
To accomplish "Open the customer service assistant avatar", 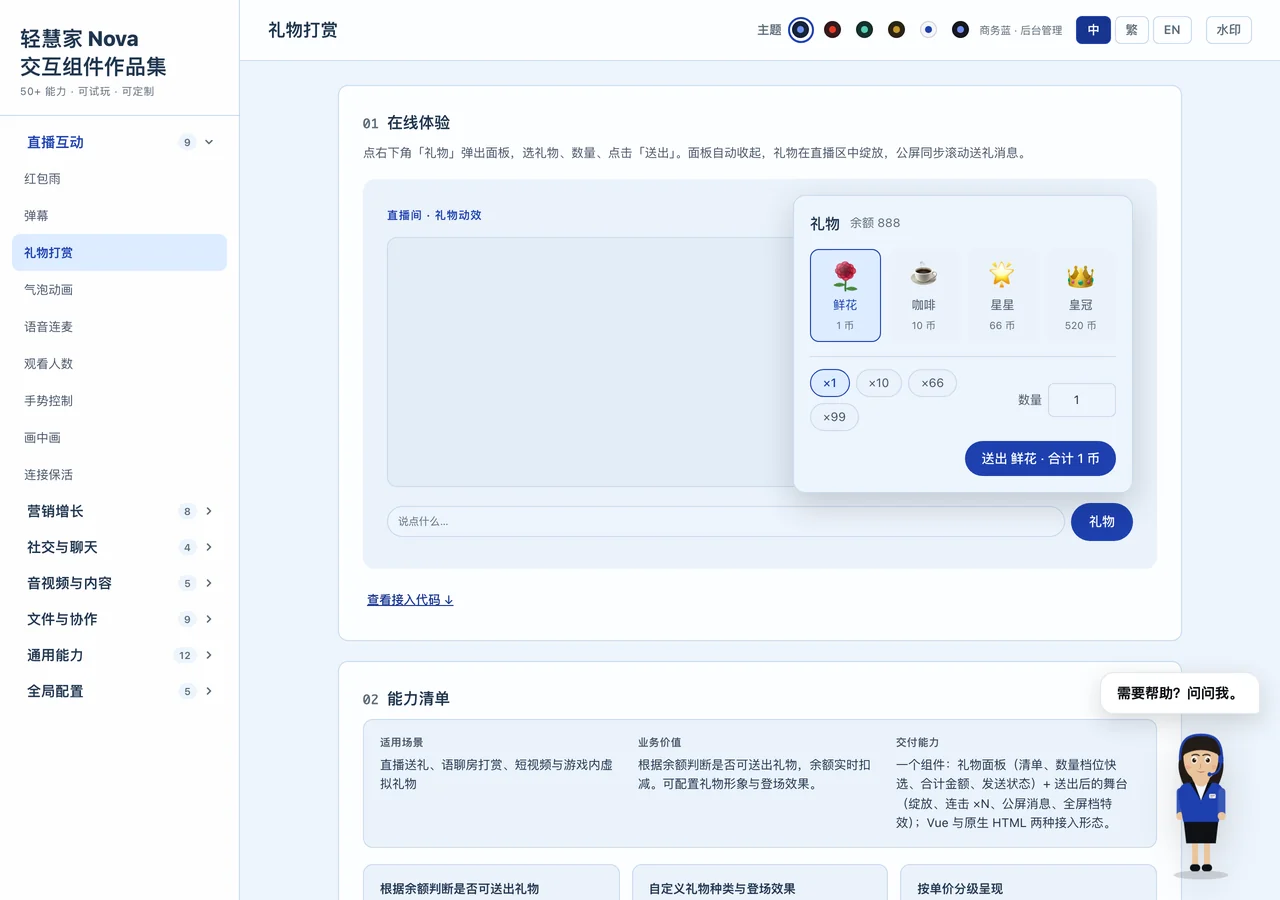I will tap(1200, 805).
